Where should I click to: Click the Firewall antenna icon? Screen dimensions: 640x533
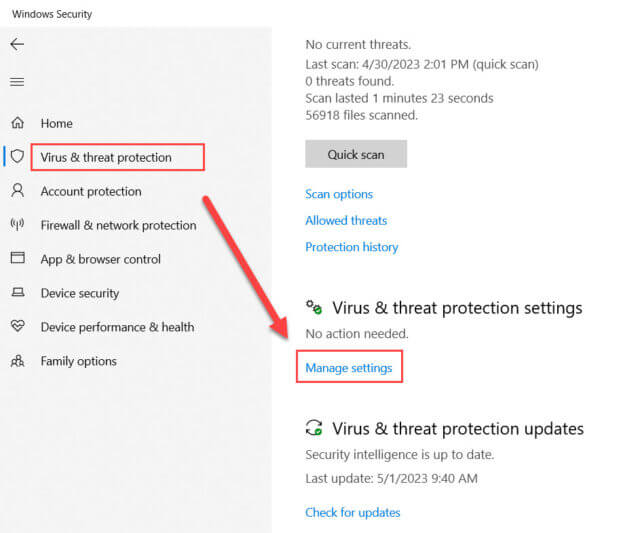(17, 224)
